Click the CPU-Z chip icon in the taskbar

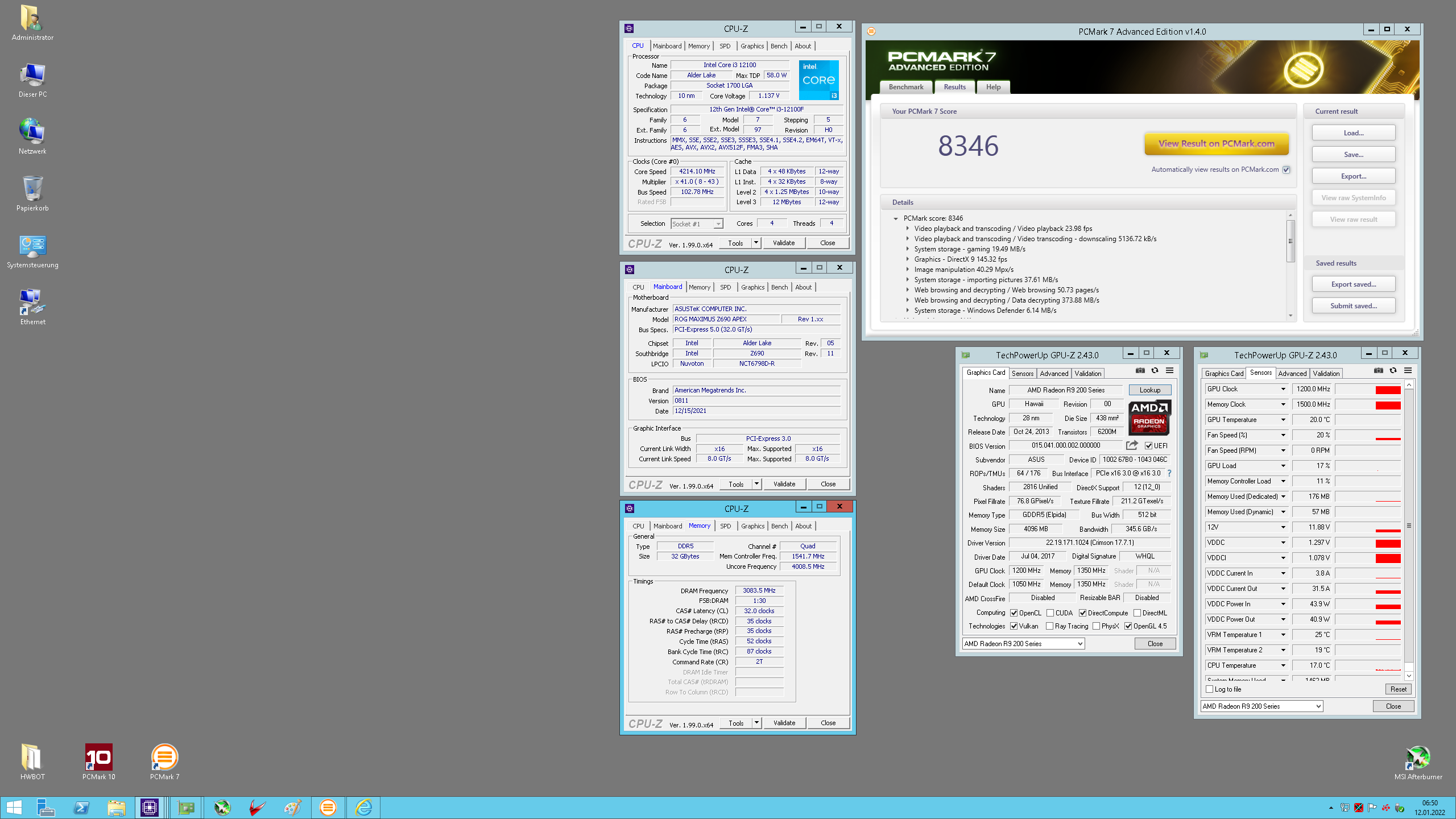pyautogui.click(x=150, y=807)
